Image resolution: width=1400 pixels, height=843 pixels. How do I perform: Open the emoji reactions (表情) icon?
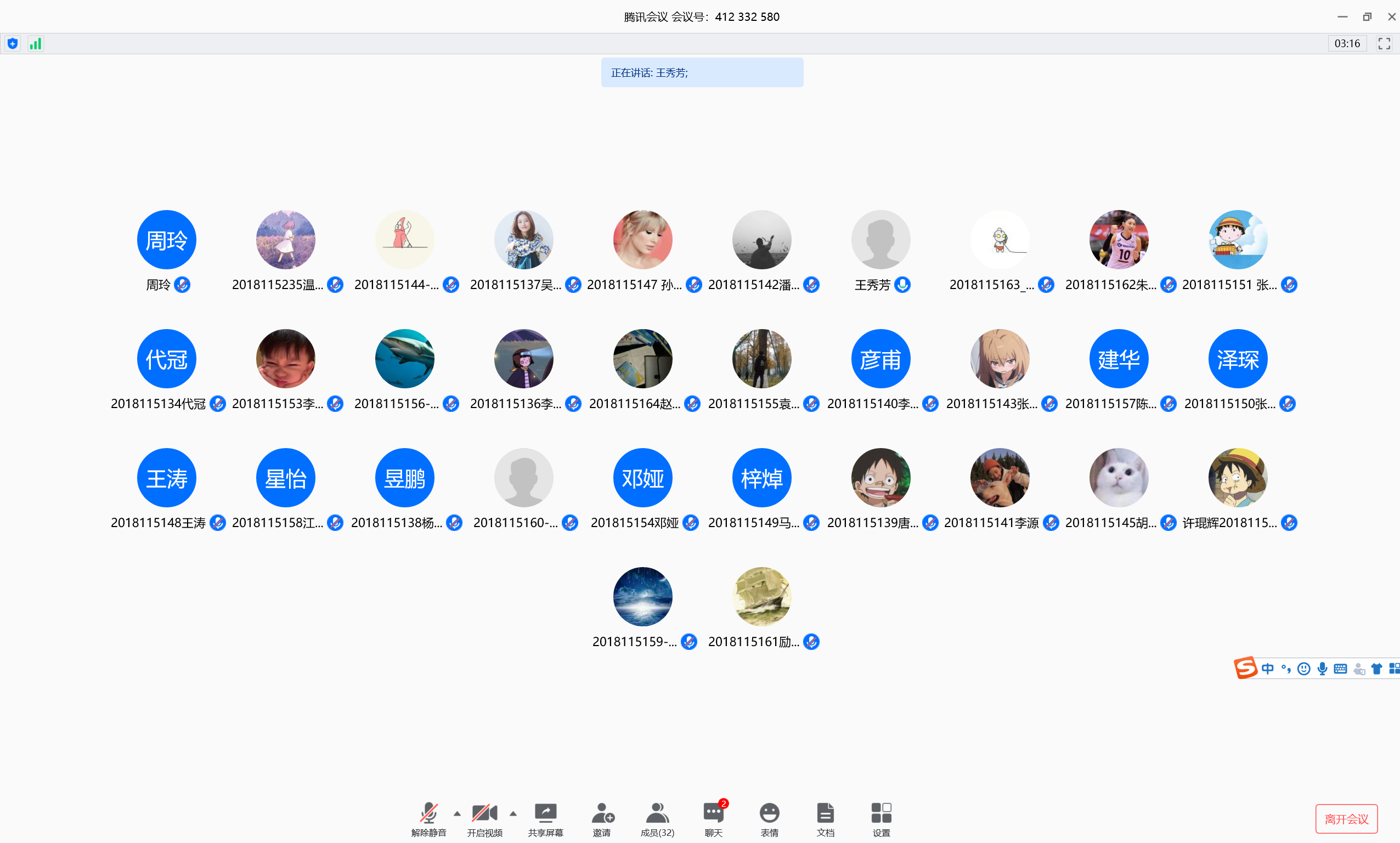(x=769, y=813)
